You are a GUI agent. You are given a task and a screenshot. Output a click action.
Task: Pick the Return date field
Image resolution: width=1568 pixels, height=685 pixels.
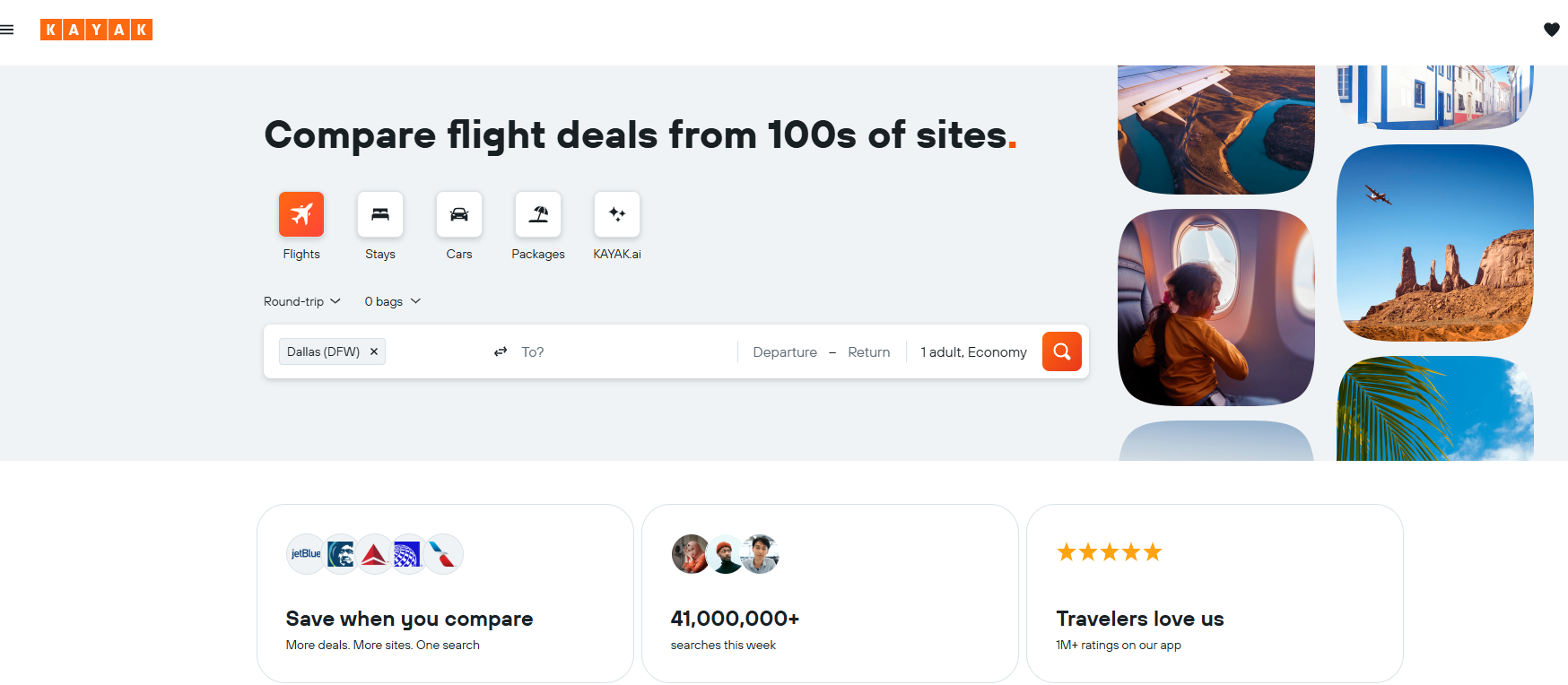[868, 352]
